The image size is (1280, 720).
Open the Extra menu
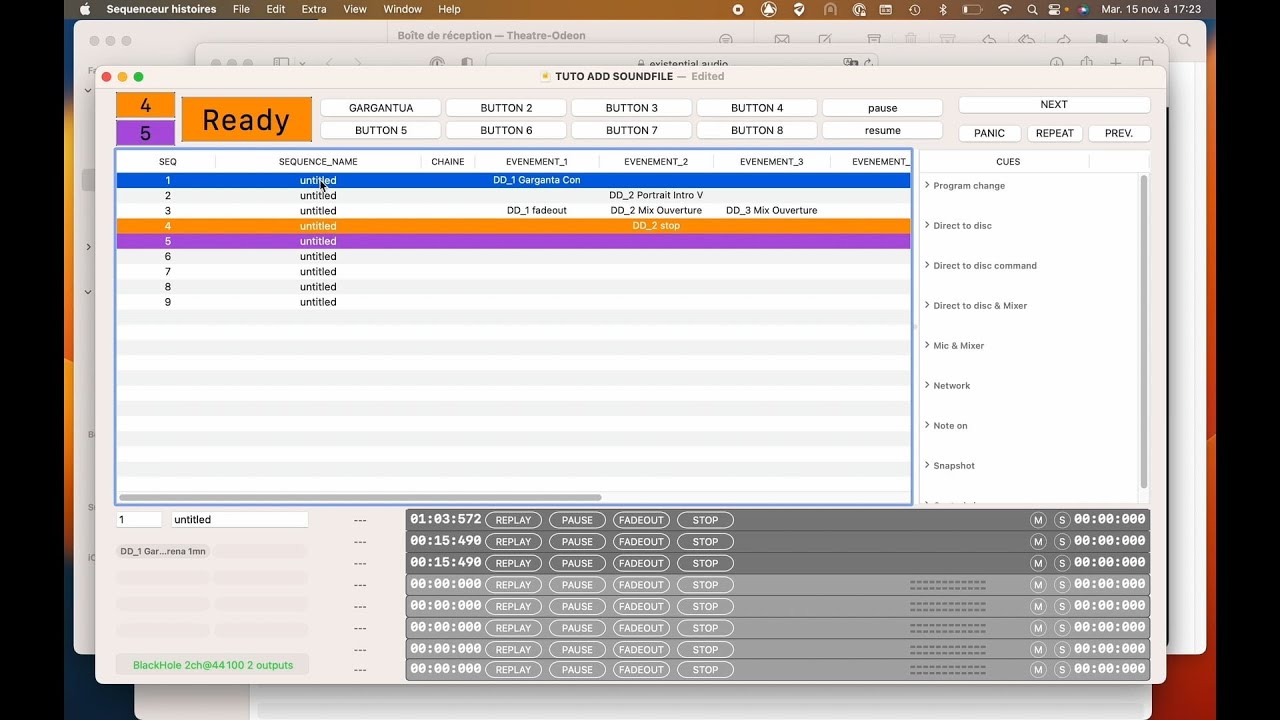coord(314,9)
